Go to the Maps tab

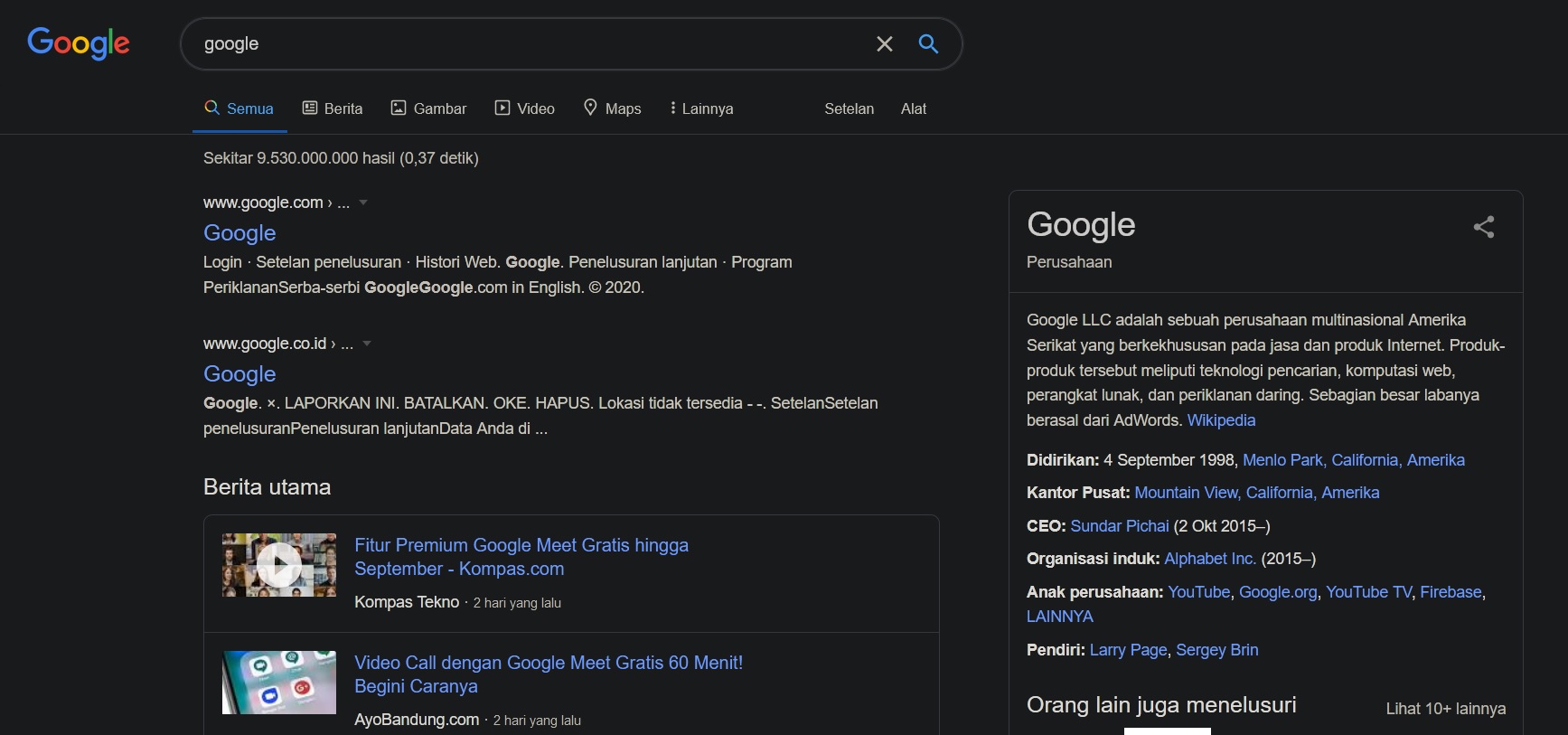pos(612,108)
